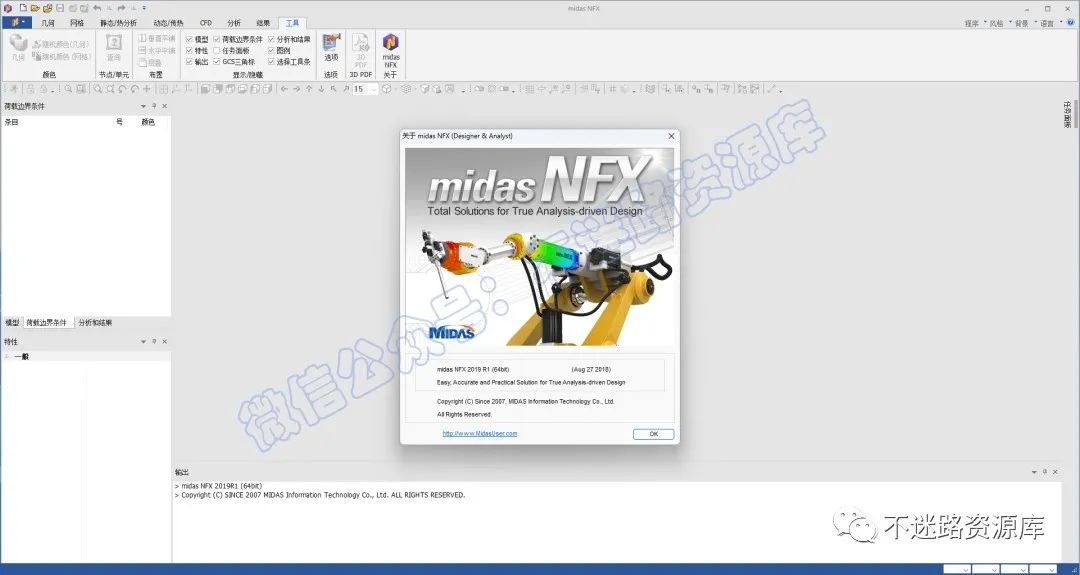Toggle the 分析和结果 checkbox in ribbon

tap(271, 40)
